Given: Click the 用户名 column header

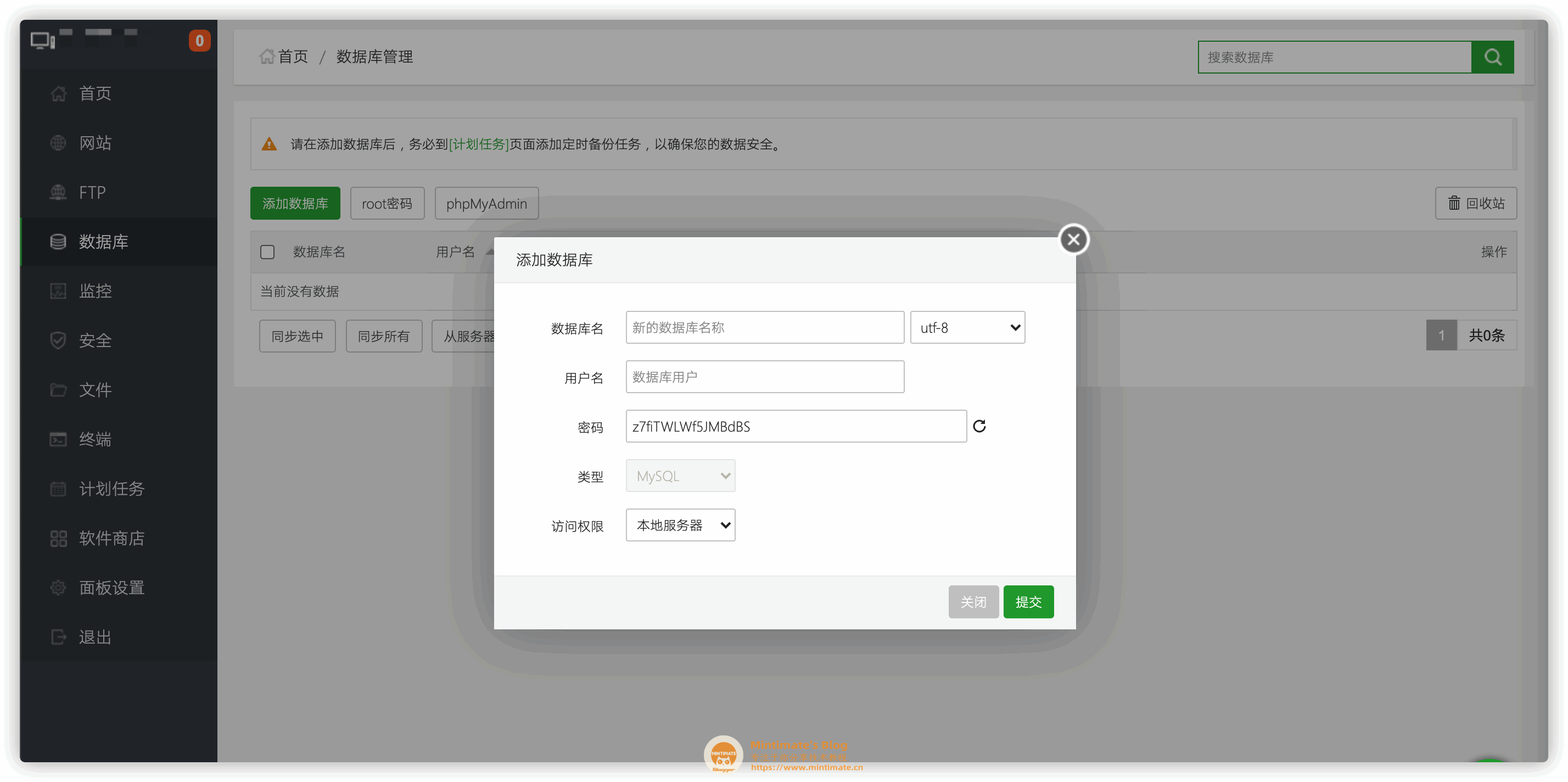Looking at the screenshot, I should [455, 252].
